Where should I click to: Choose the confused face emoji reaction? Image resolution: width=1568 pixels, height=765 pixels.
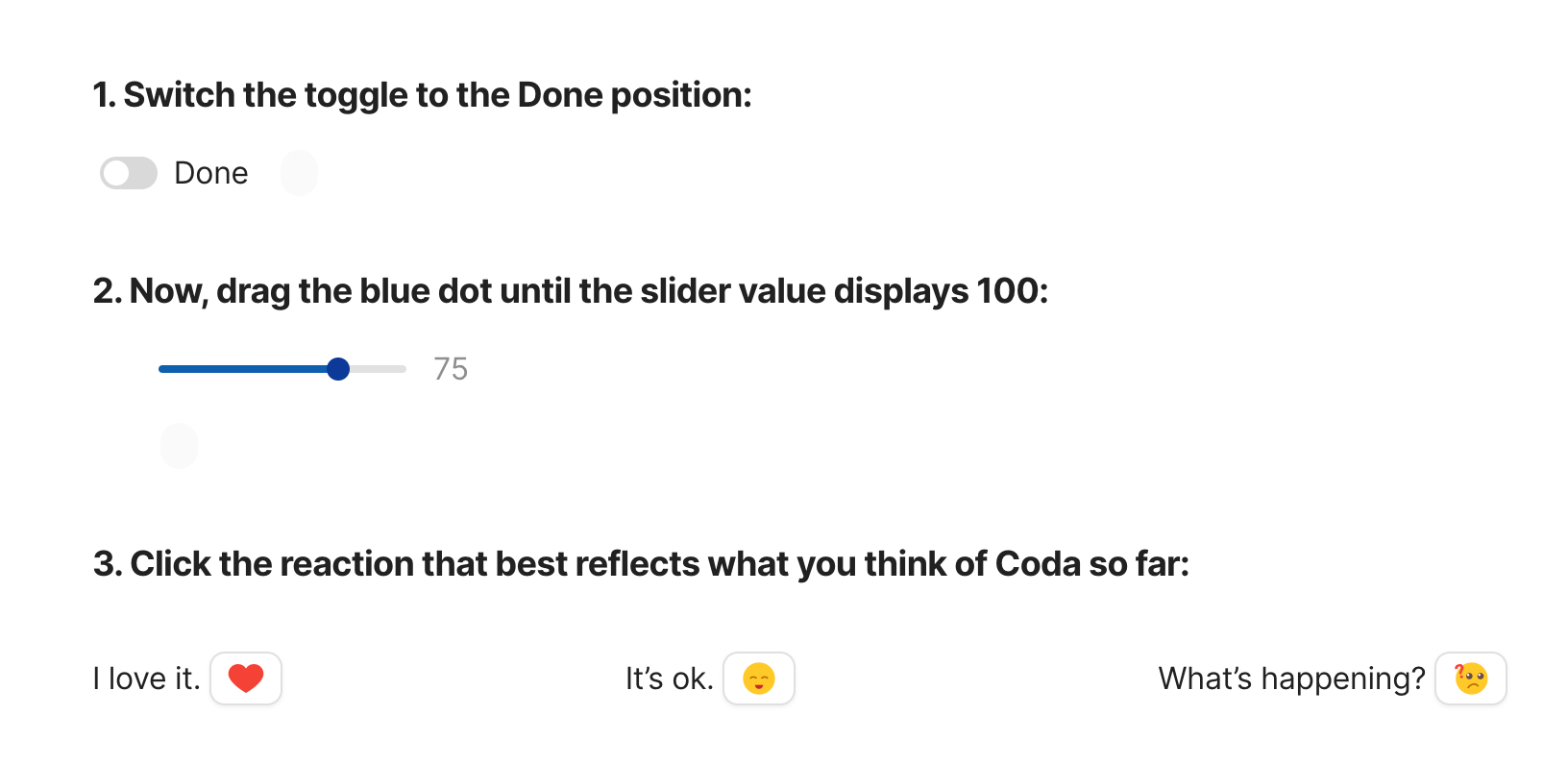pos(1471,679)
